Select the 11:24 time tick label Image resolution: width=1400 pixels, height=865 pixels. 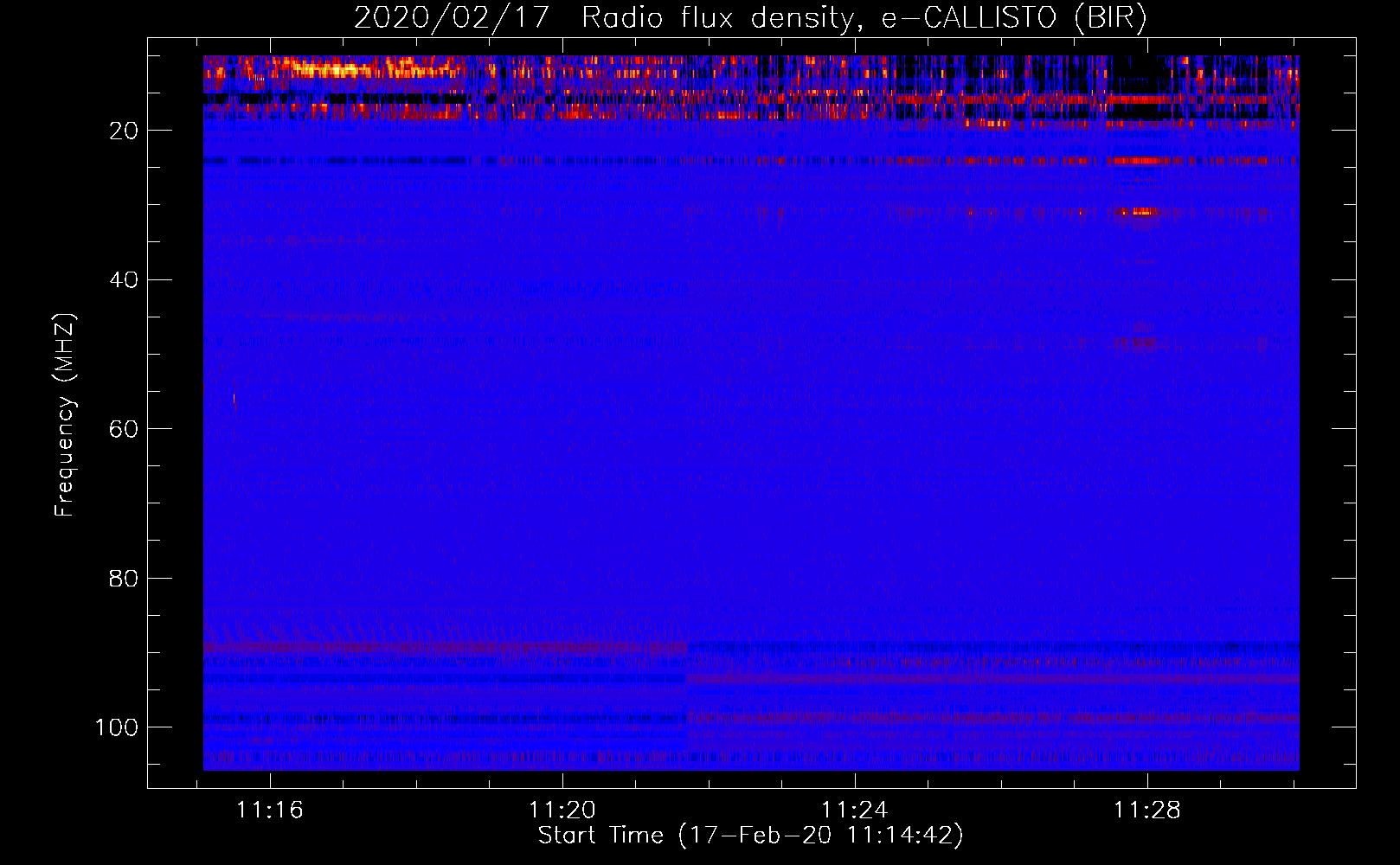click(x=855, y=811)
